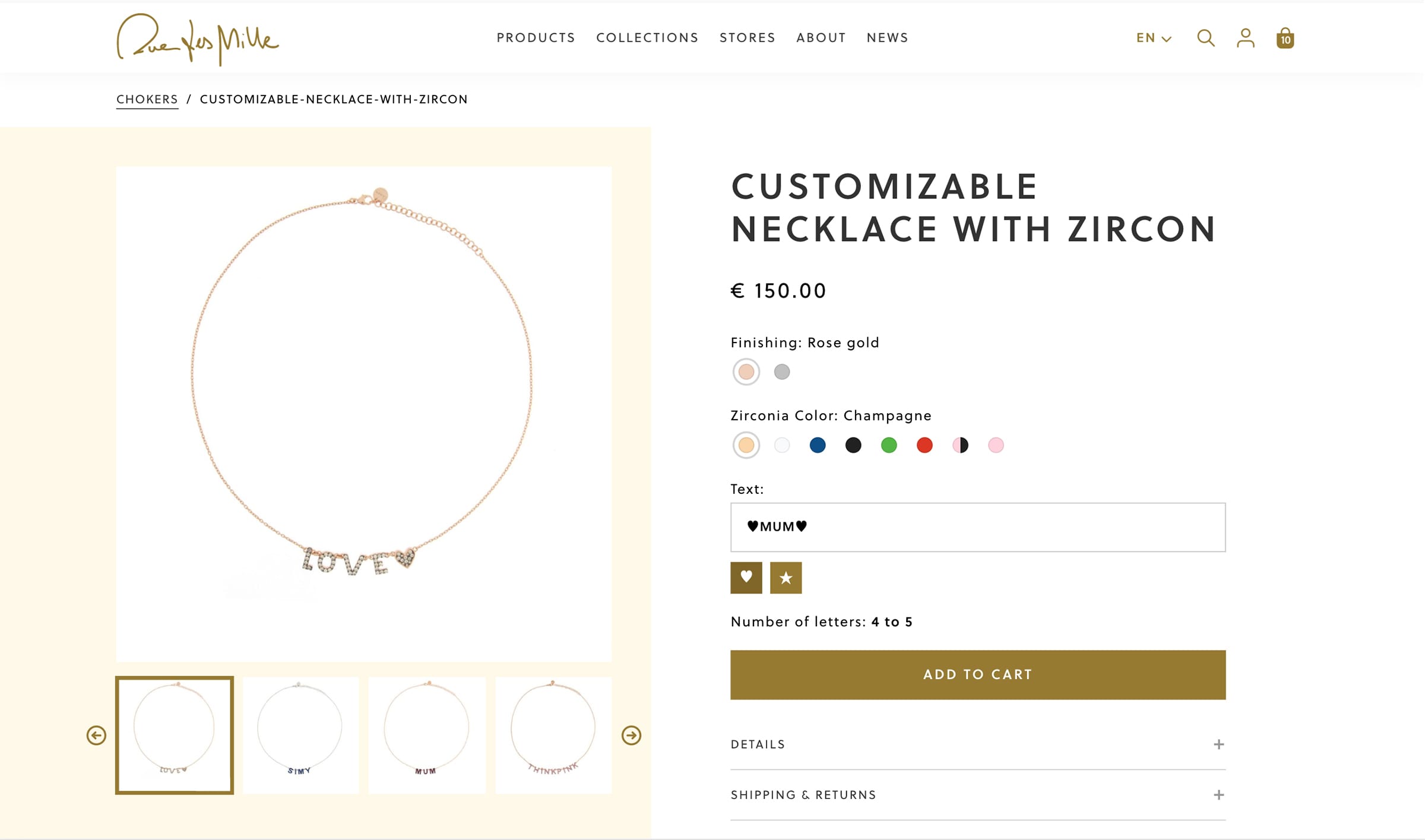Image resolution: width=1425 pixels, height=840 pixels.
Task: Select the Rose gold finishing option
Action: tap(746, 372)
